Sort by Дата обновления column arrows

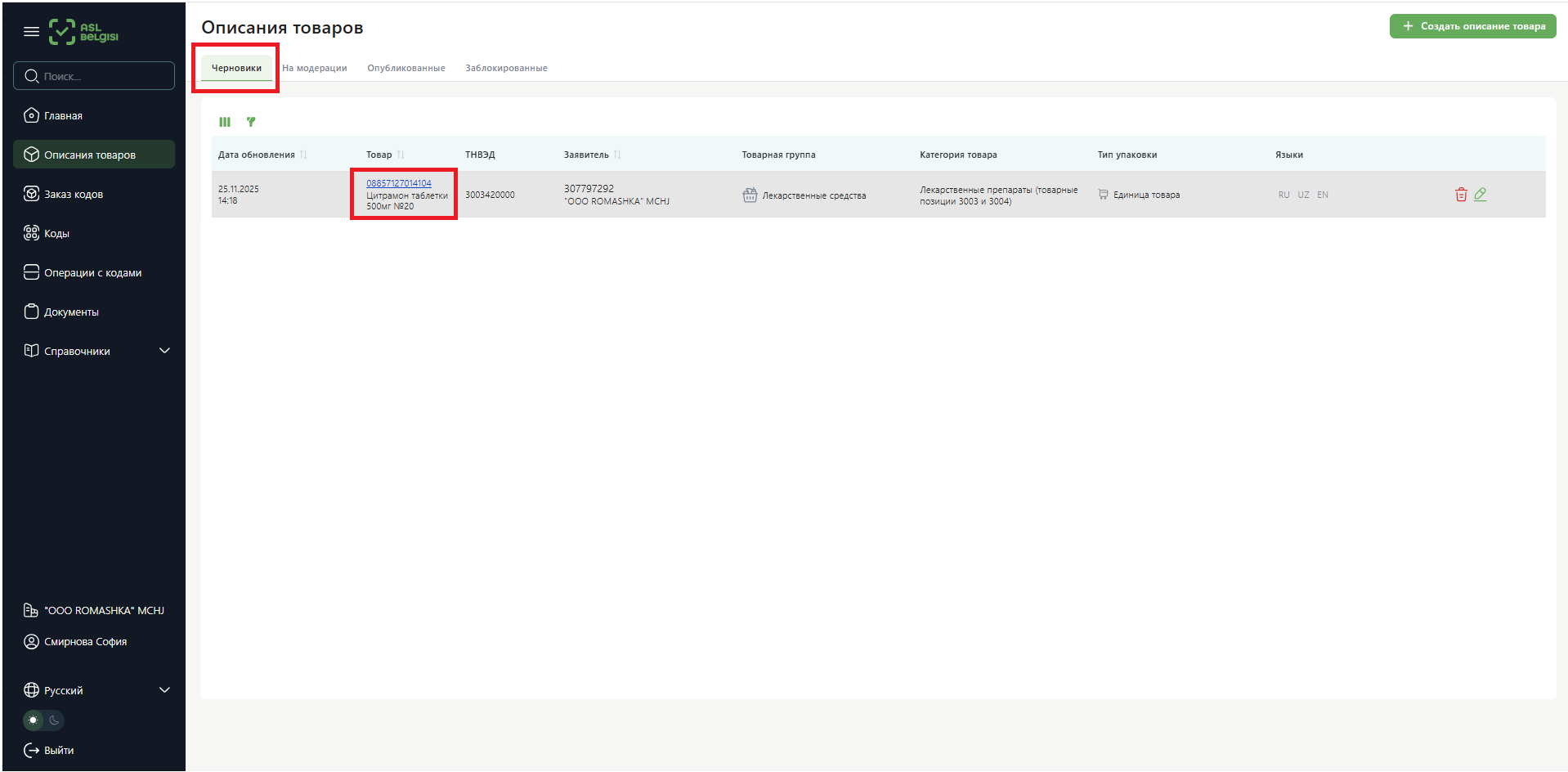pos(303,155)
